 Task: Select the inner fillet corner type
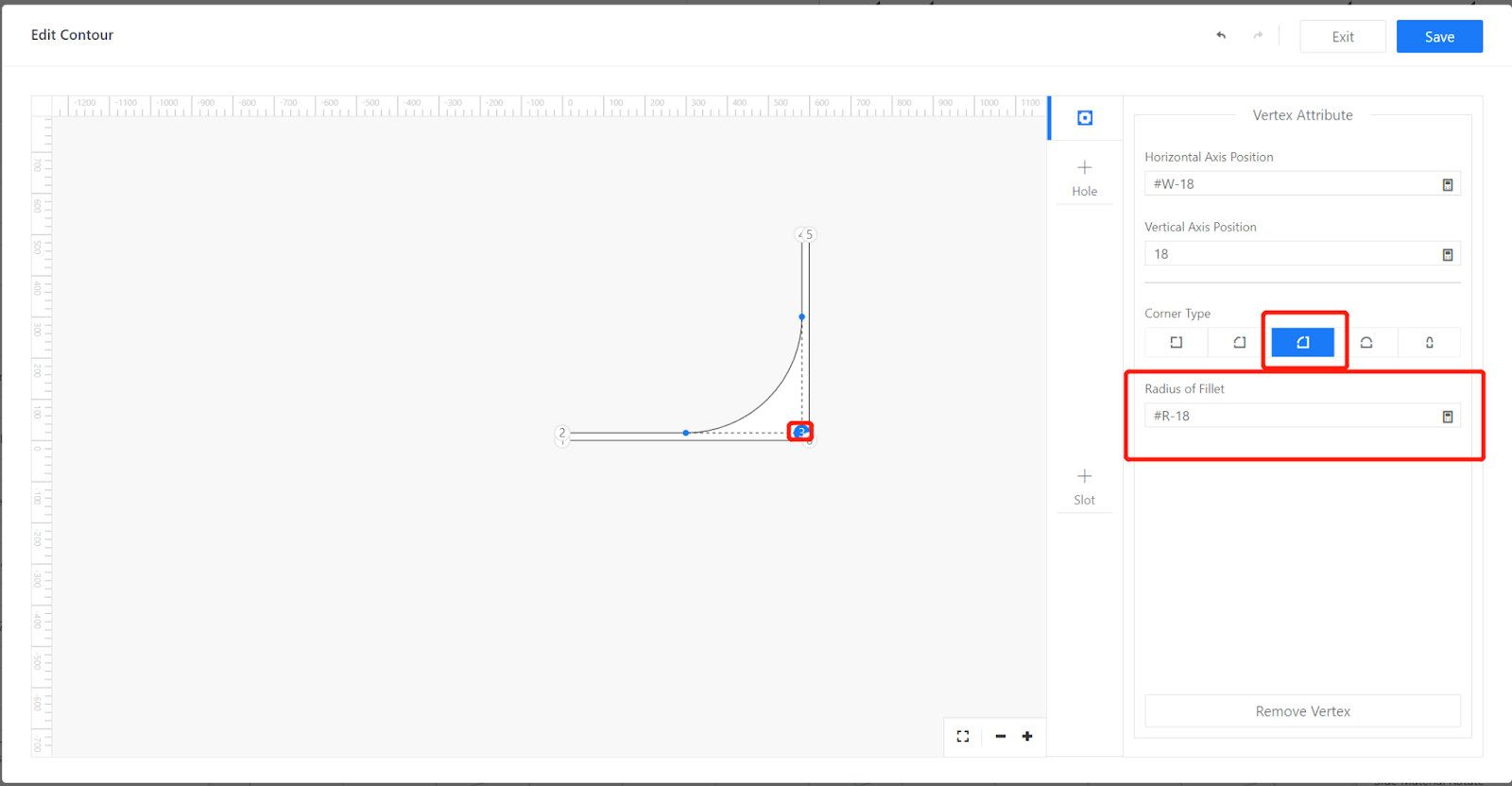(x=1303, y=342)
